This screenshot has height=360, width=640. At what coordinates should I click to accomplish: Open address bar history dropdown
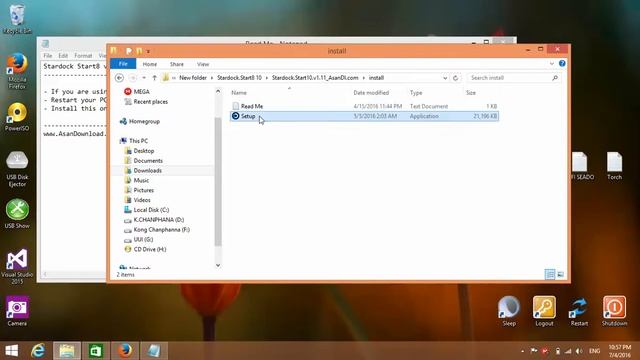(x=445, y=78)
